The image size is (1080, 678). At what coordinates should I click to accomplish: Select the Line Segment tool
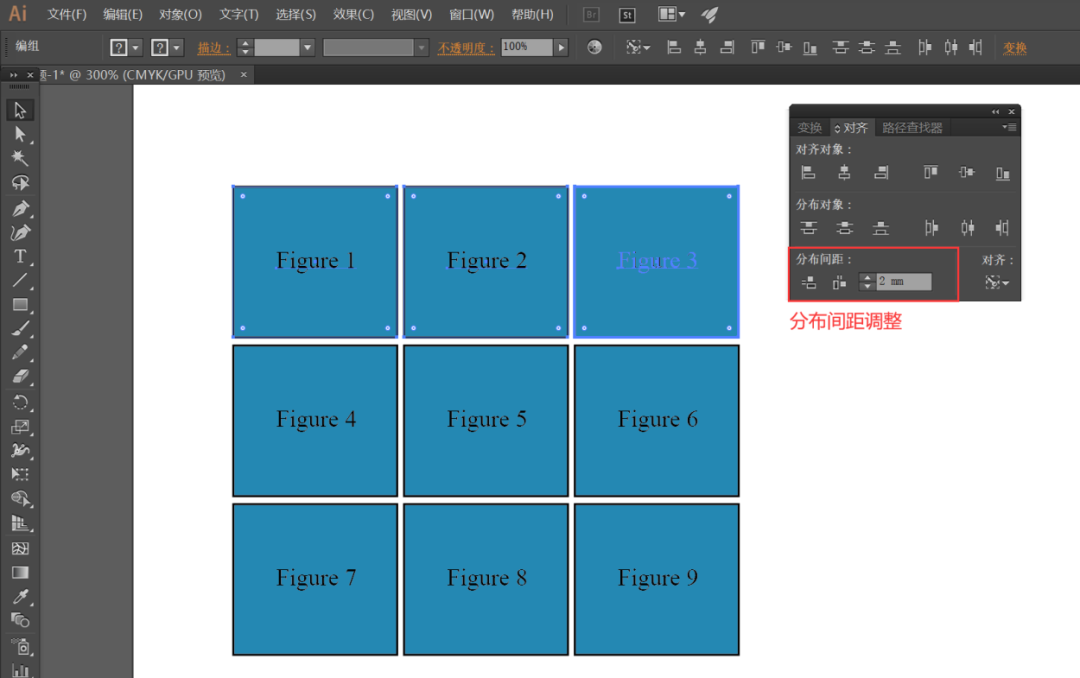pyautogui.click(x=20, y=280)
